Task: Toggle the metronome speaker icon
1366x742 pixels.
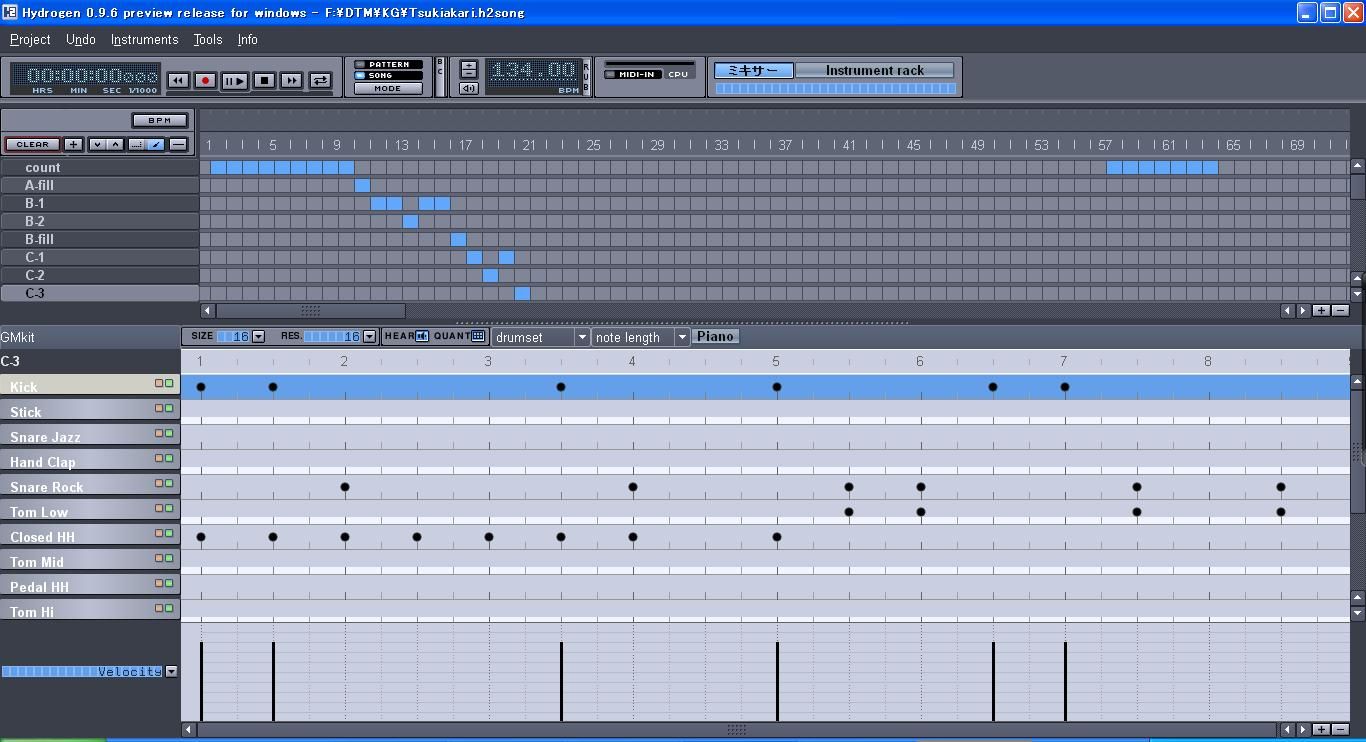Action: click(x=468, y=88)
